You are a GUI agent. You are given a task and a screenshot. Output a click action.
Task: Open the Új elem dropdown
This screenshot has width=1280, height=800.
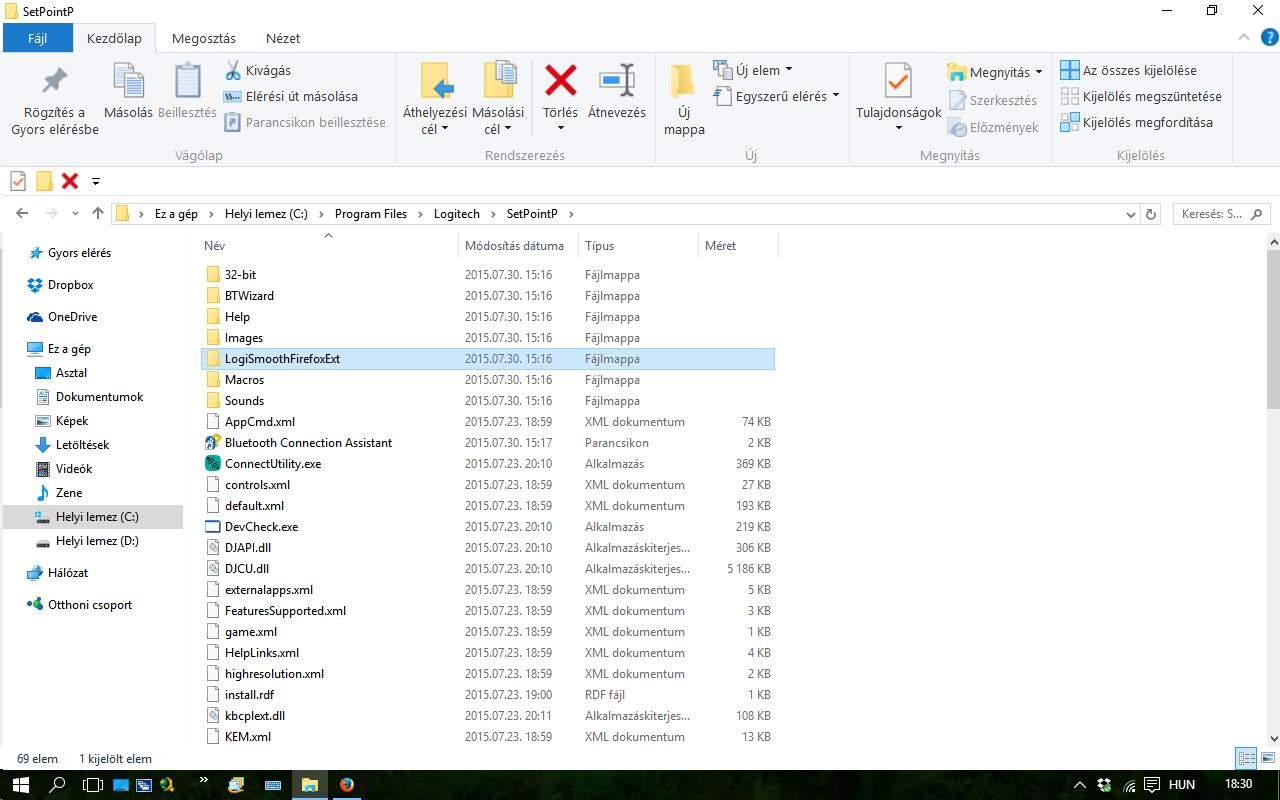click(x=753, y=70)
